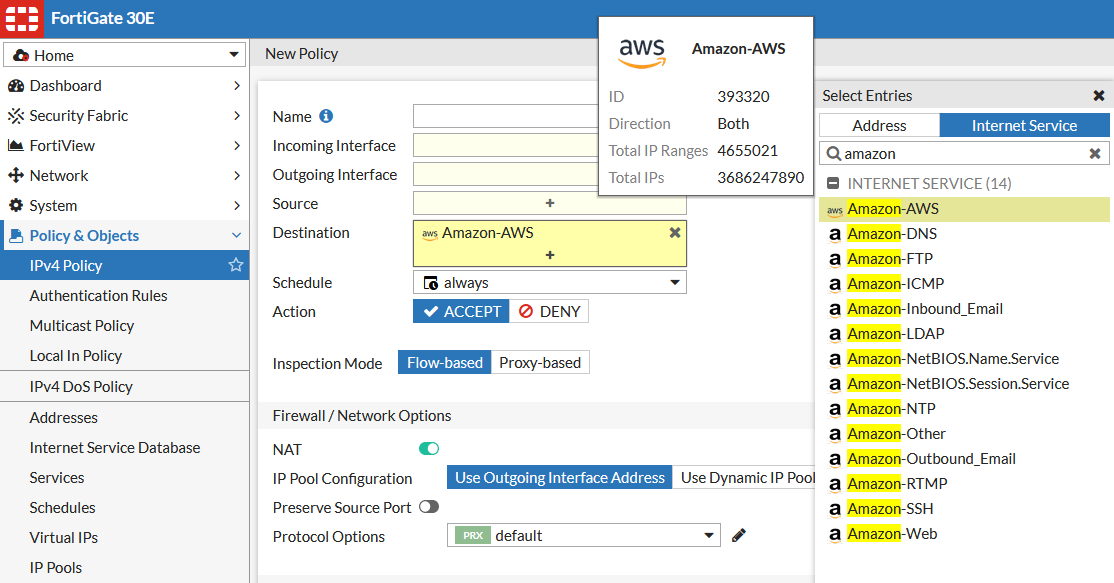Select the DENY action
This screenshot has width=1114, height=583.
coord(549,311)
